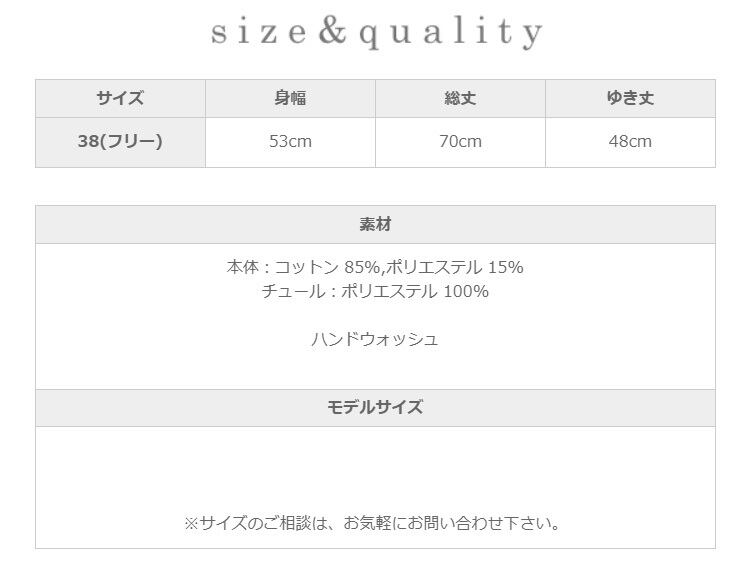The height and width of the screenshot is (564, 740).
Task: Select the モデルサイズ section header
Action: [375, 407]
